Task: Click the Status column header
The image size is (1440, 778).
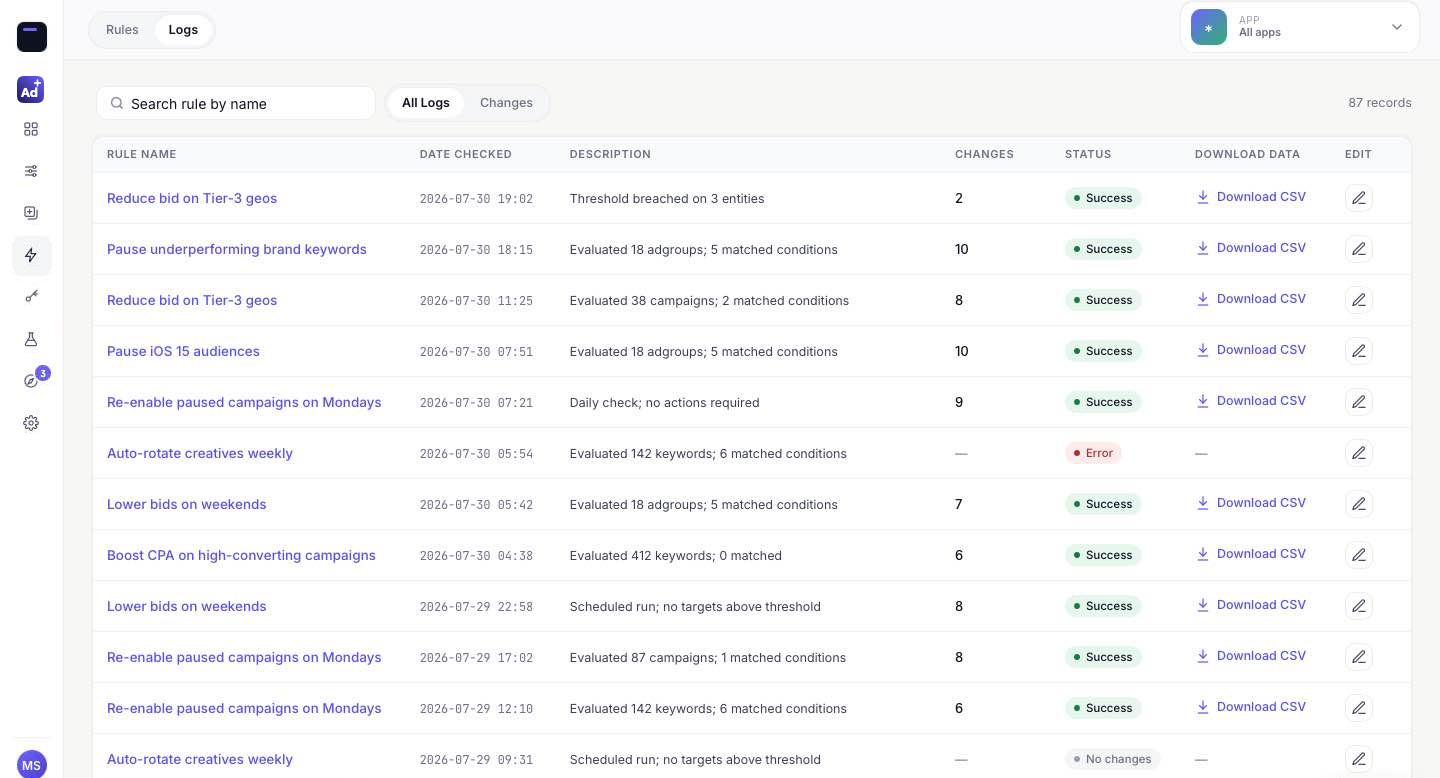Action: pos(1088,154)
